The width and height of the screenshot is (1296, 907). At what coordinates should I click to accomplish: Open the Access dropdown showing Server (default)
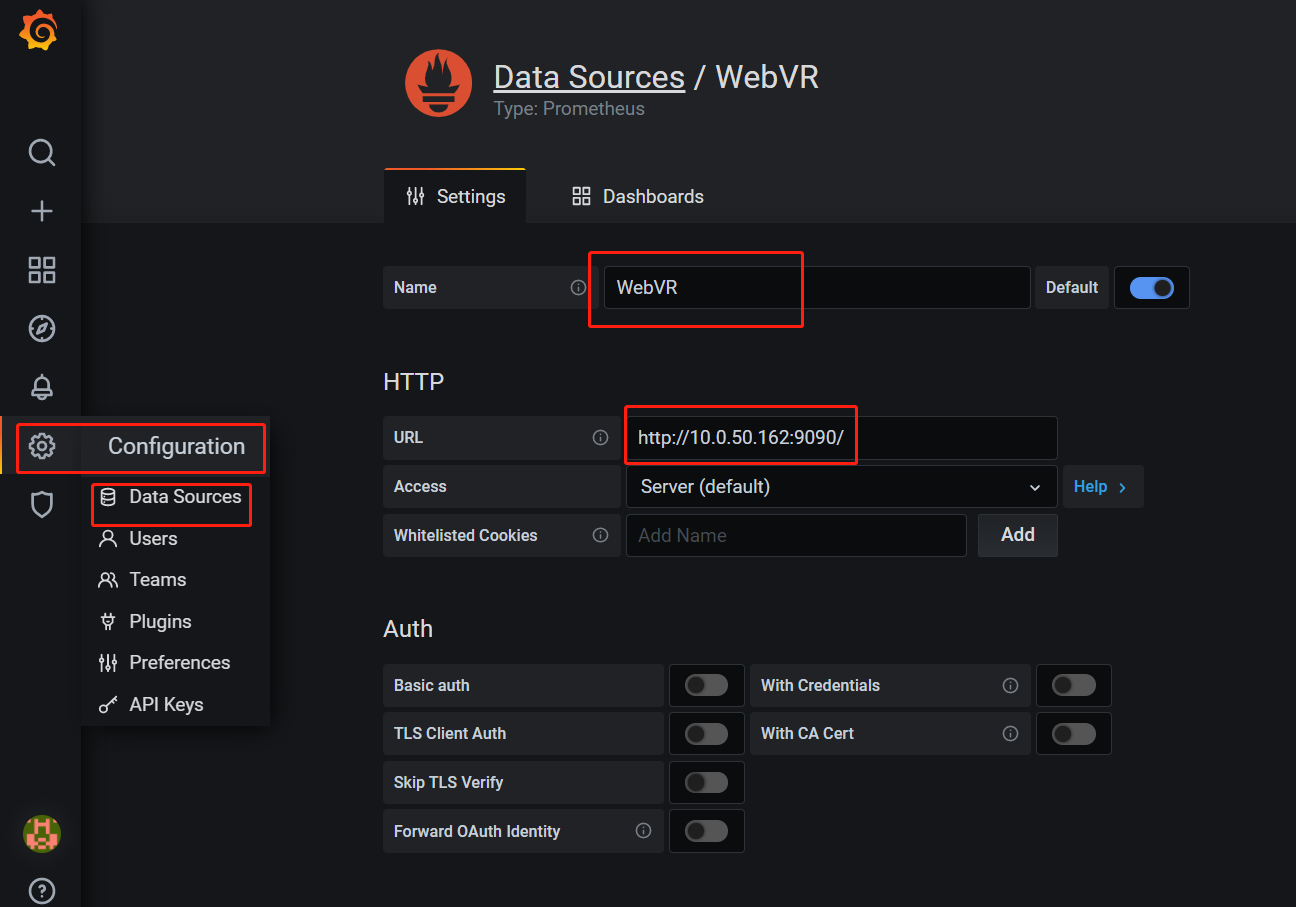pos(840,486)
